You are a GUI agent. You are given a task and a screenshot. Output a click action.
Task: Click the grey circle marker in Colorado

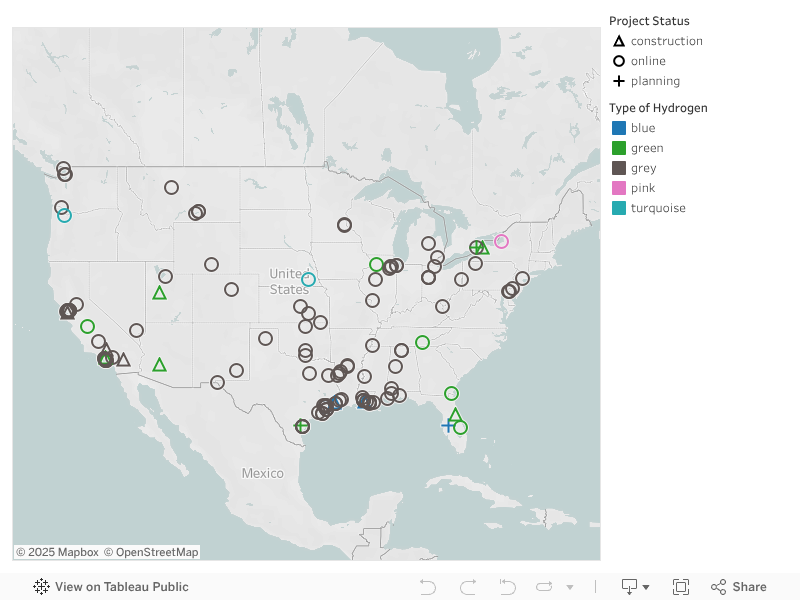[x=231, y=289]
